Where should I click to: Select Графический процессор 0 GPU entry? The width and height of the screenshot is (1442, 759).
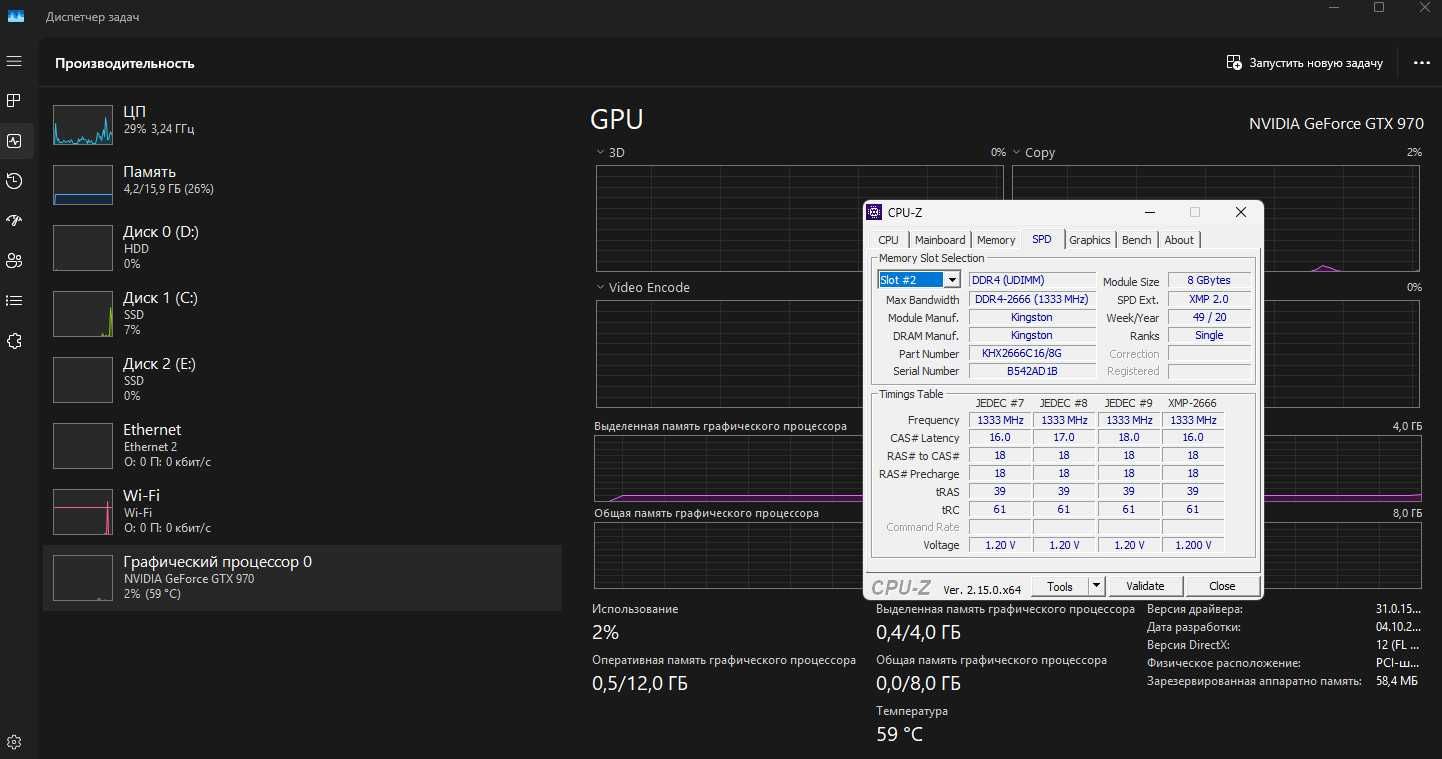[302, 578]
